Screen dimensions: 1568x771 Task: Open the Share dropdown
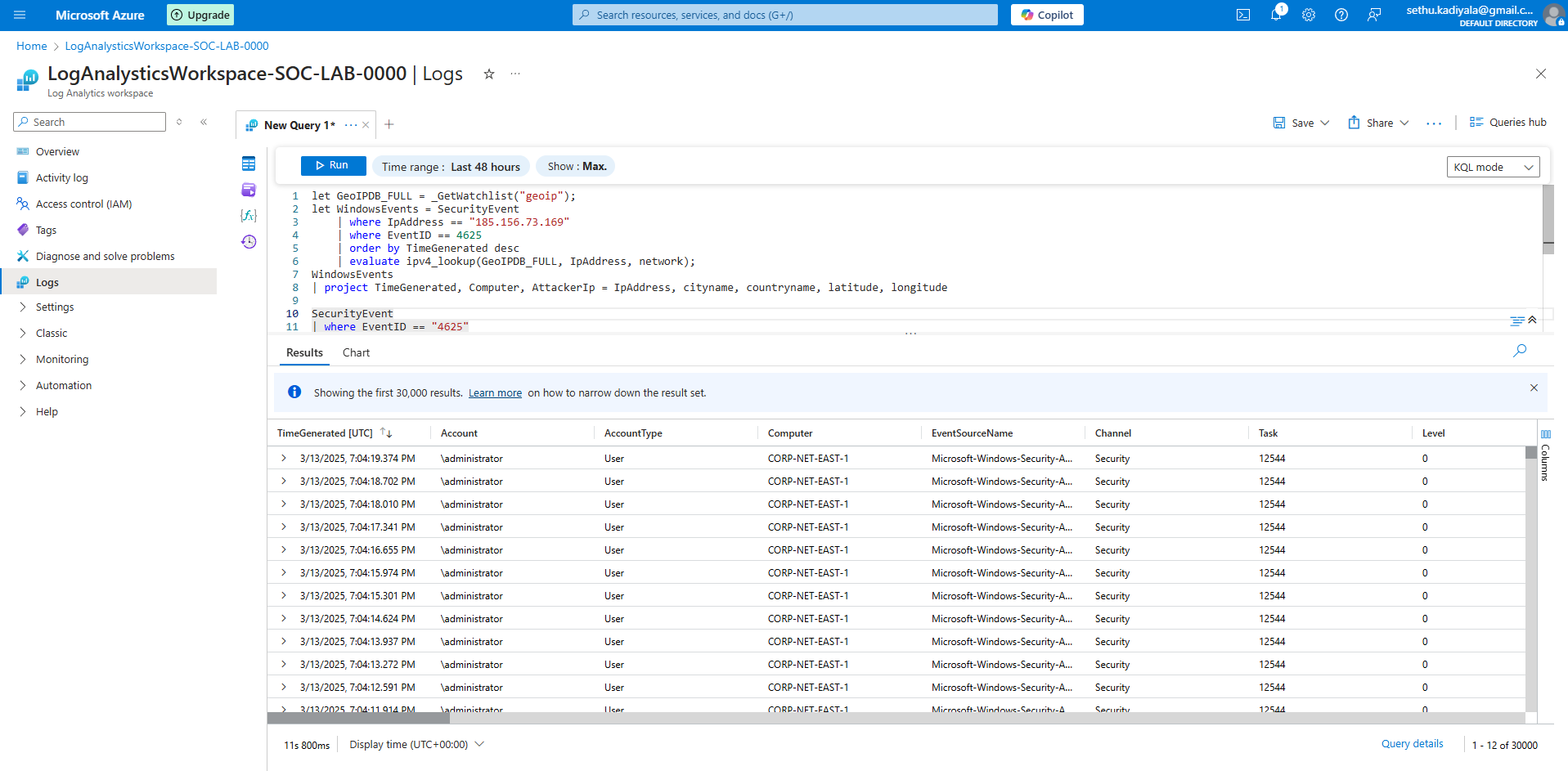coord(1378,123)
